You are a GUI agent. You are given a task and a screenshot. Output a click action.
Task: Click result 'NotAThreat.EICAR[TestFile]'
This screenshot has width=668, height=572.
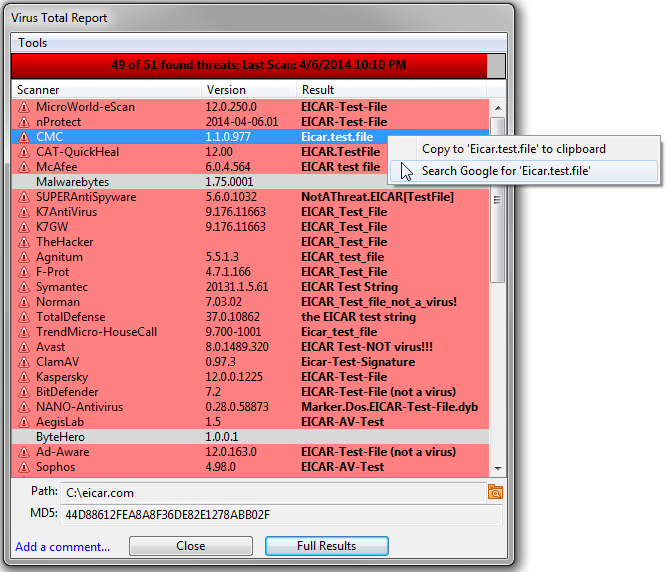point(377,197)
